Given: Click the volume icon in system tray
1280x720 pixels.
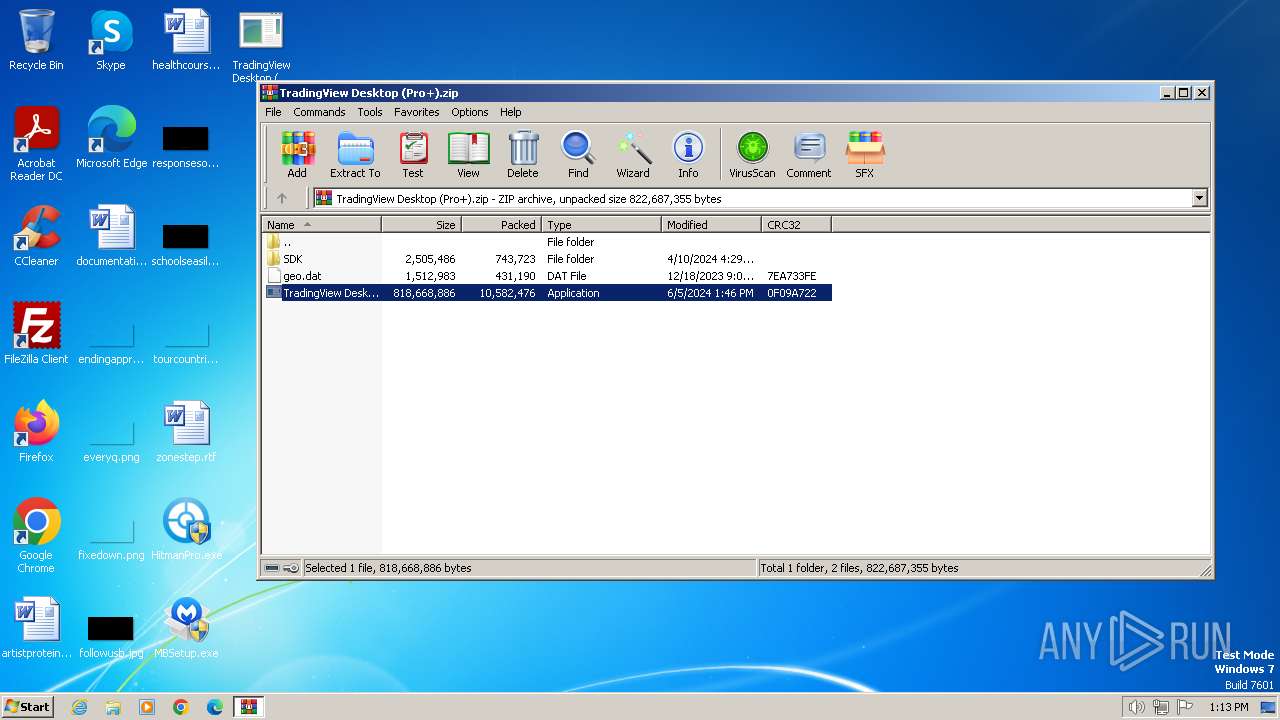Looking at the screenshot, I should pos(1136,707).
